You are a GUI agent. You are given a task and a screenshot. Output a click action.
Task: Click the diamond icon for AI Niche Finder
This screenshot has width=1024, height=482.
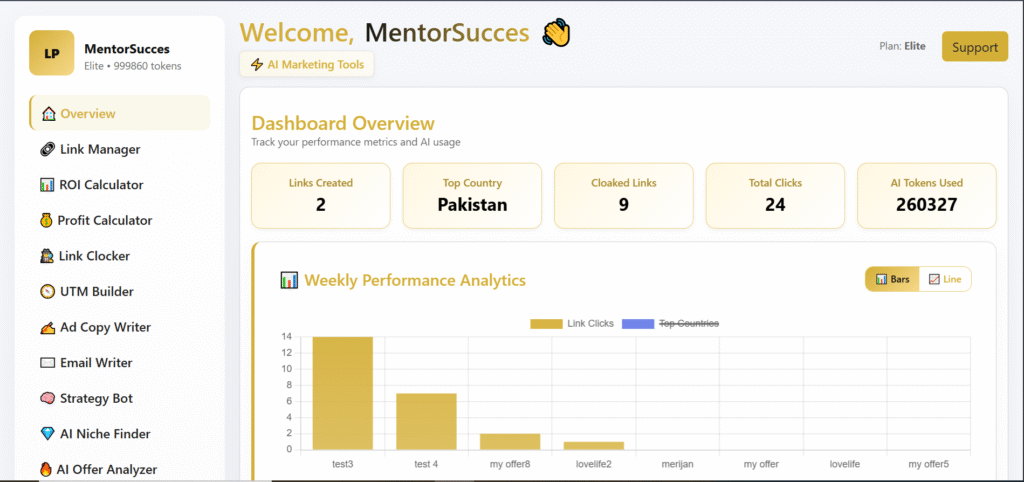[x=47, y=434]
